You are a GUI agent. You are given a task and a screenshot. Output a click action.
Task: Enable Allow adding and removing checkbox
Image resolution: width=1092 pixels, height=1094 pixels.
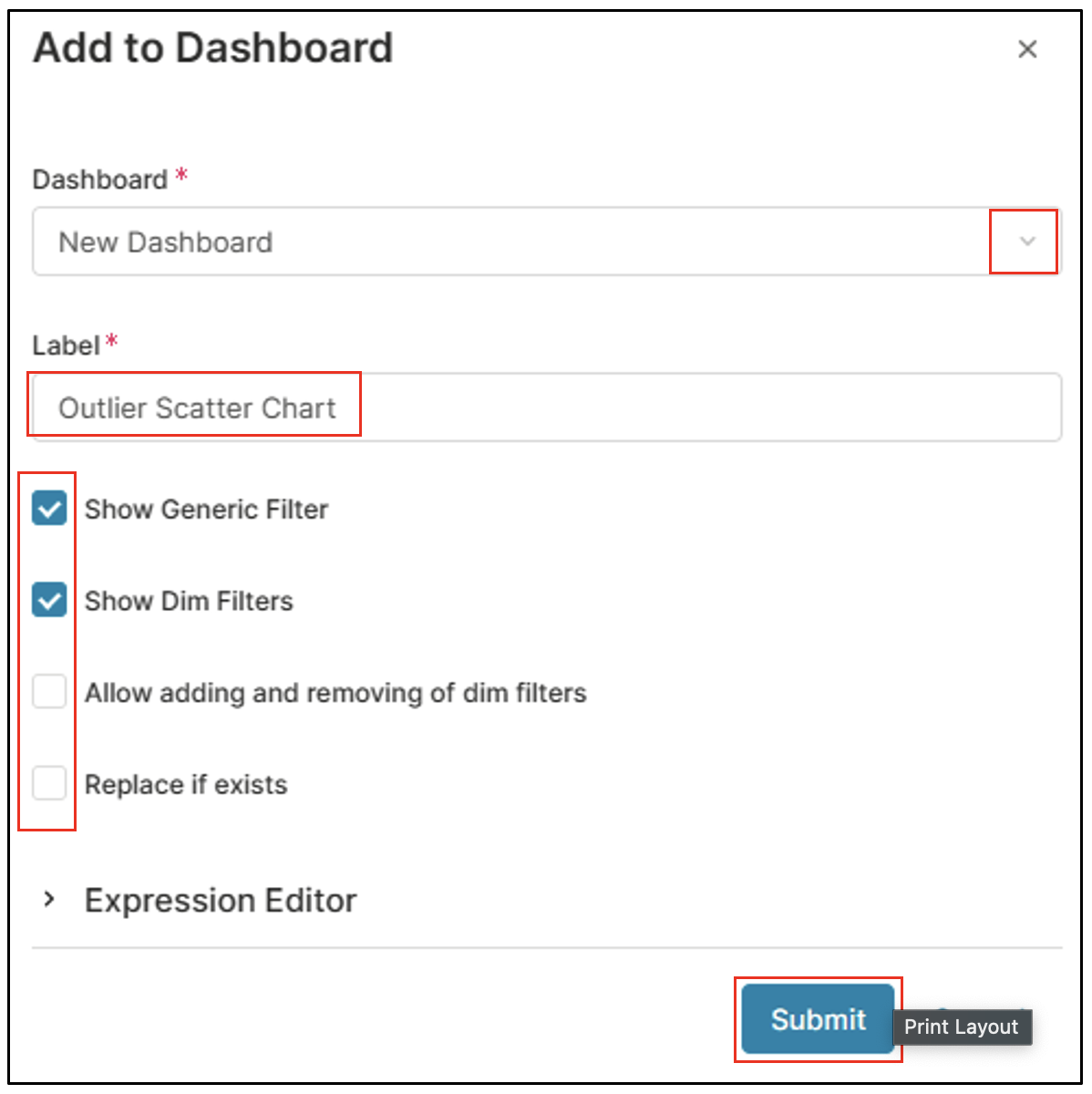[49, 692]
